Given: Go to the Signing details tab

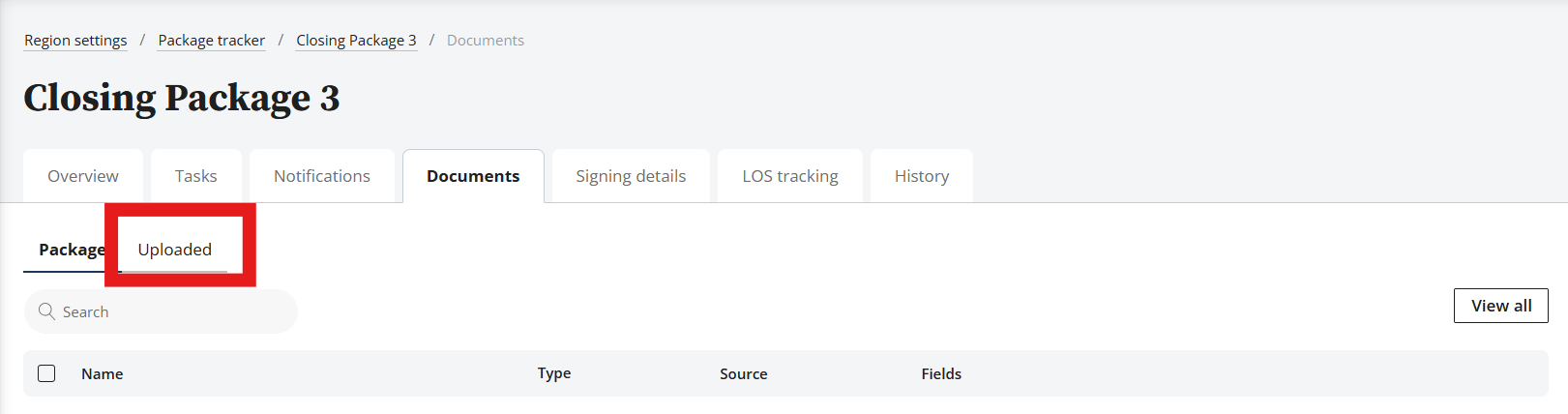Looking at the screenshot, I should [x=631, y=176].
